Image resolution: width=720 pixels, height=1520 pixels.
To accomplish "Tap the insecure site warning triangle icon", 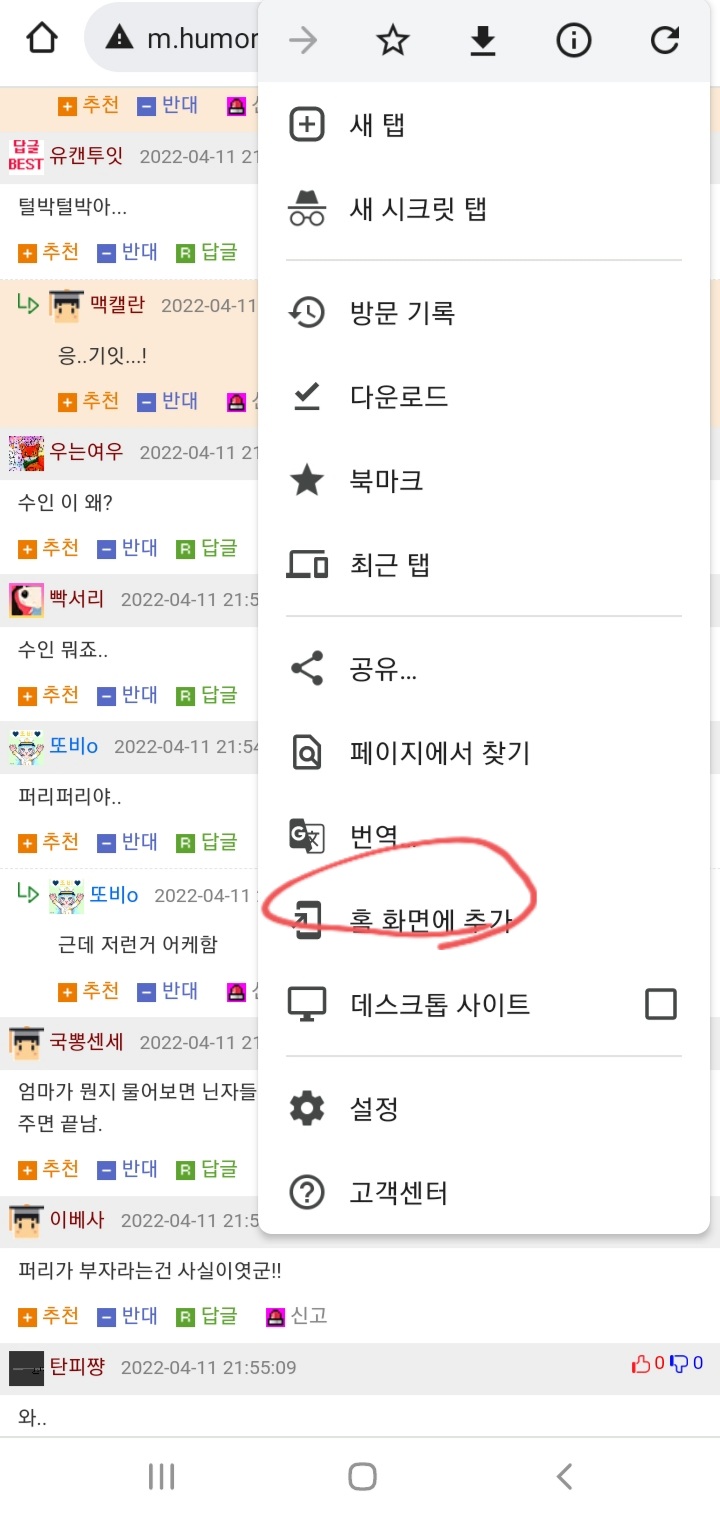I will (x=119, y=39).
